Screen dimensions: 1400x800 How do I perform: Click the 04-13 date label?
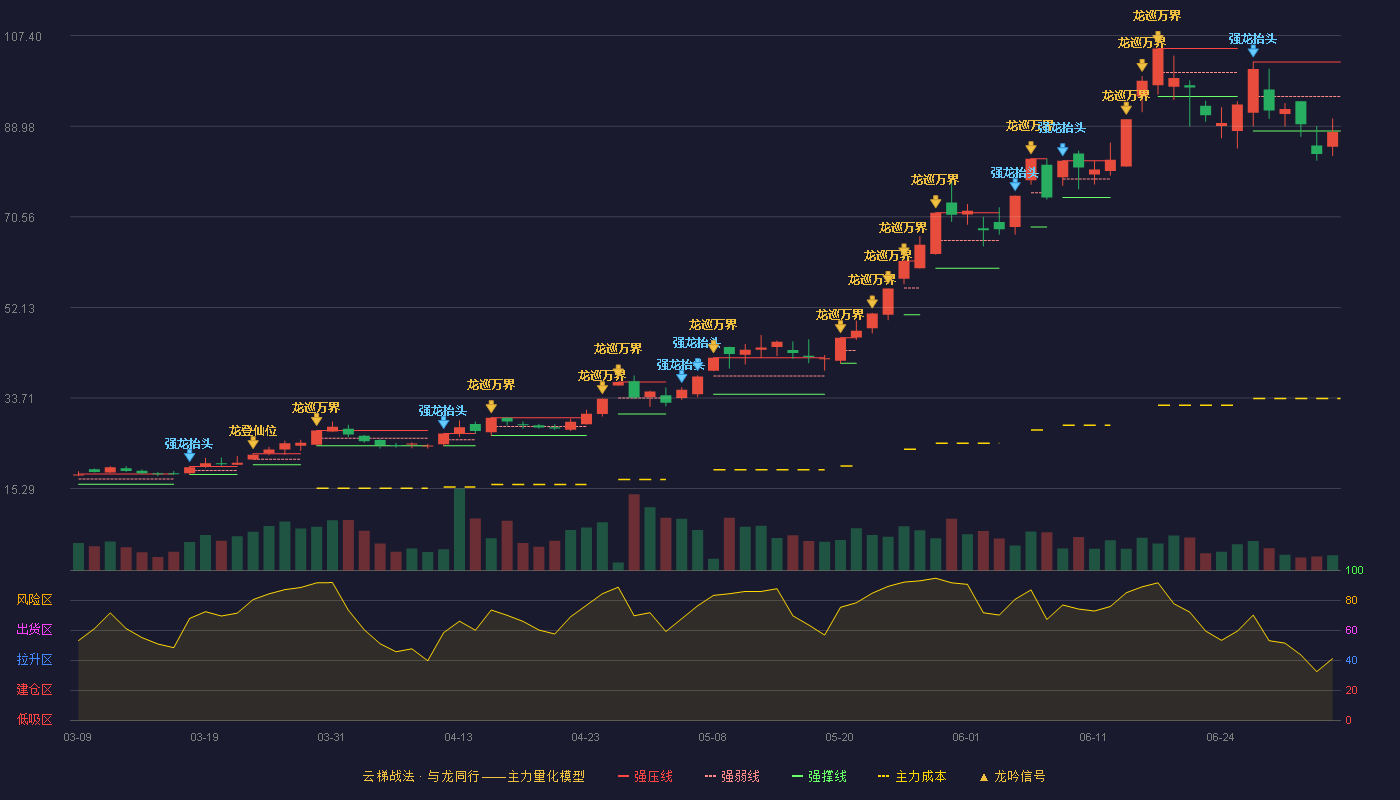tap(459, 737)
